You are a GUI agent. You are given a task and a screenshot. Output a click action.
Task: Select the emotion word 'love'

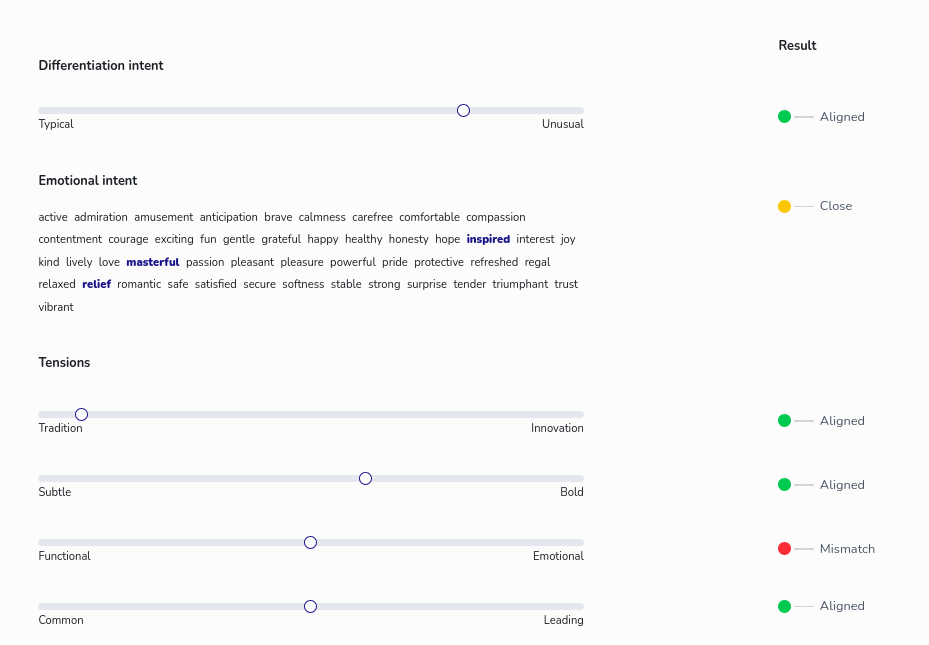(109, 262)
